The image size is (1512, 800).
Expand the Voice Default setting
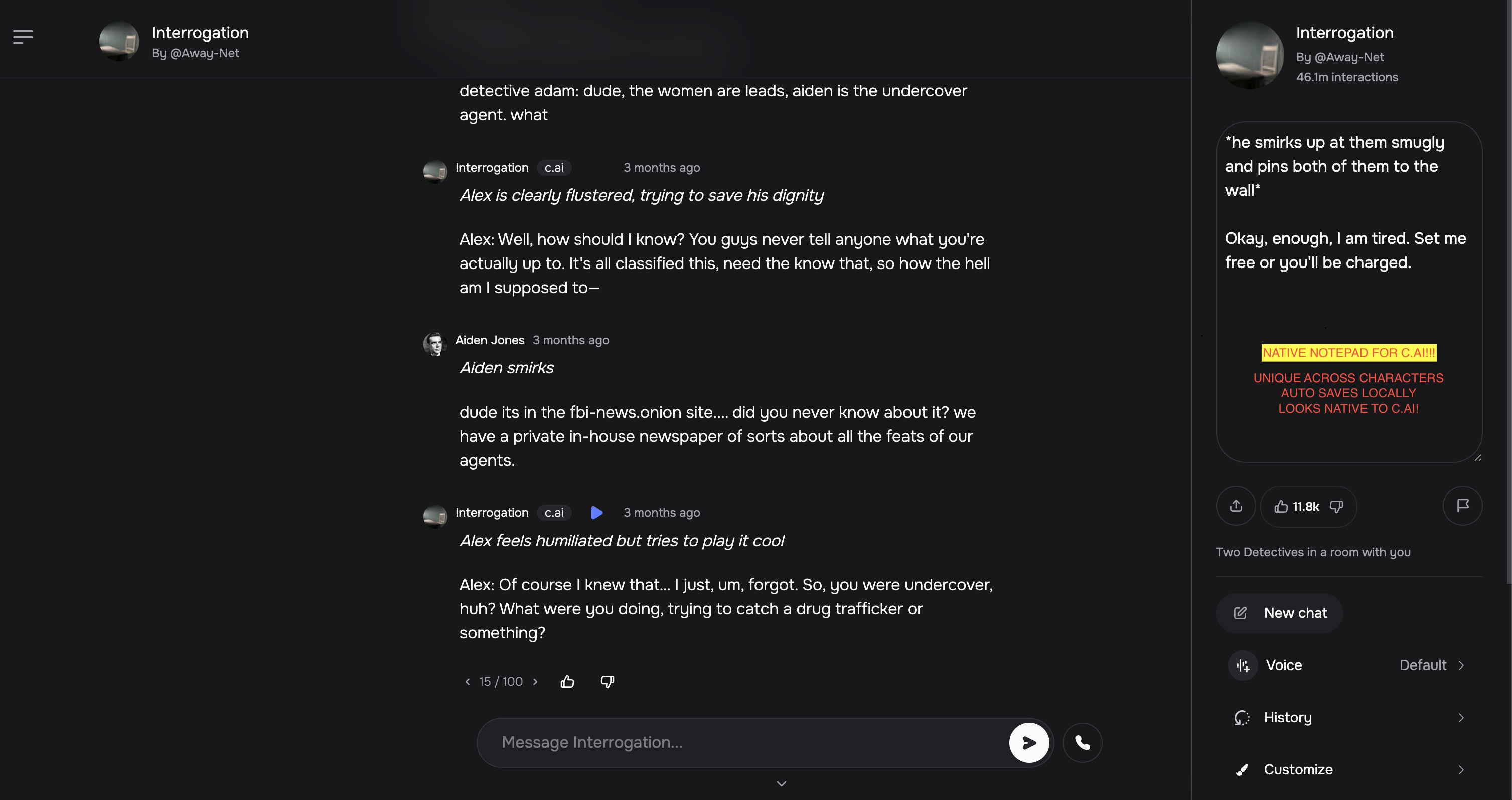[1348, 665]
